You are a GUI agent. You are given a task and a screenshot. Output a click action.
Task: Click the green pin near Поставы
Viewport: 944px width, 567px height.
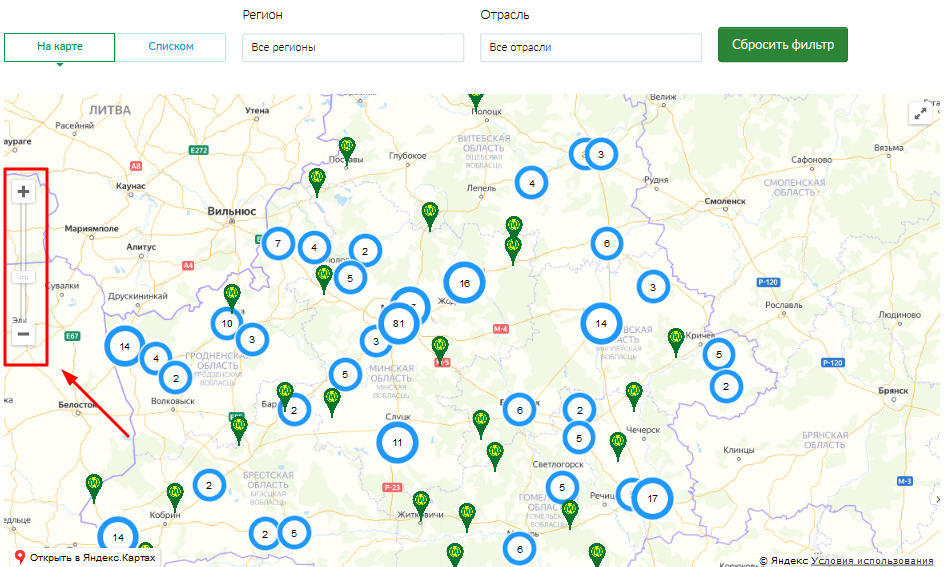point(347,149)
